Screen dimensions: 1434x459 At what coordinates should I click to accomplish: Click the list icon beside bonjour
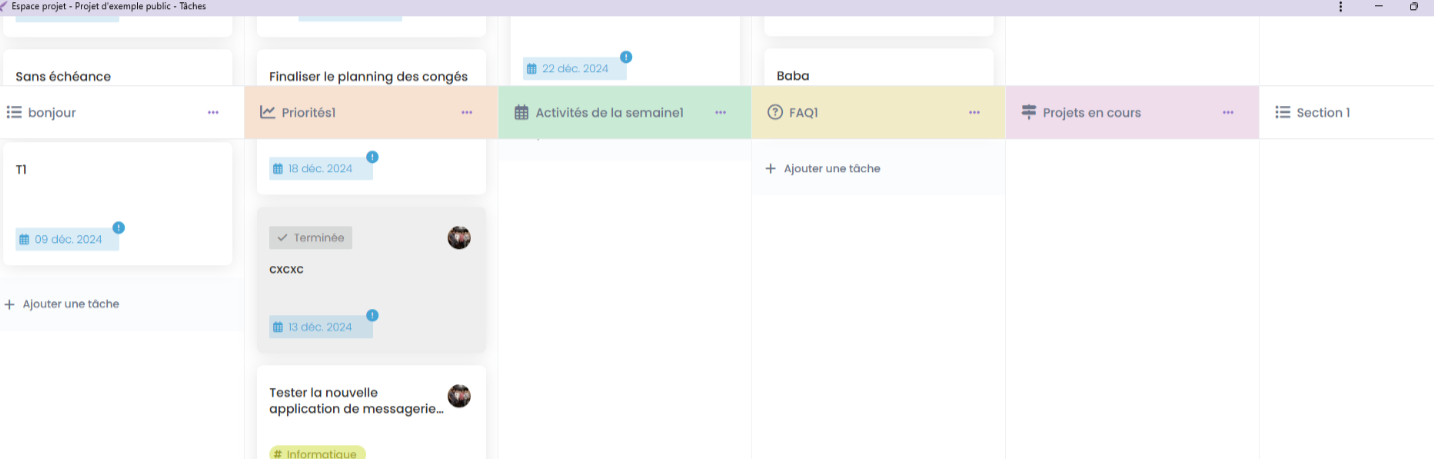pos(14,113)
